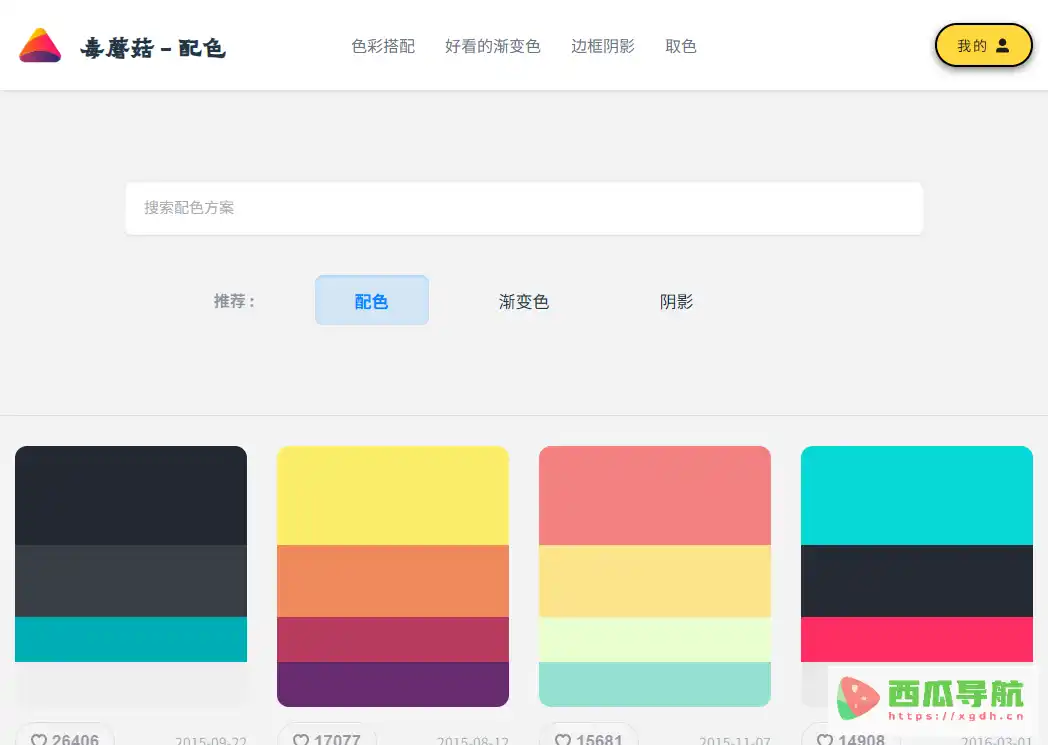The height and width of the screenshot is (745, 1048).
Task: Click the 我的 account button
Action: click(983, 45)
